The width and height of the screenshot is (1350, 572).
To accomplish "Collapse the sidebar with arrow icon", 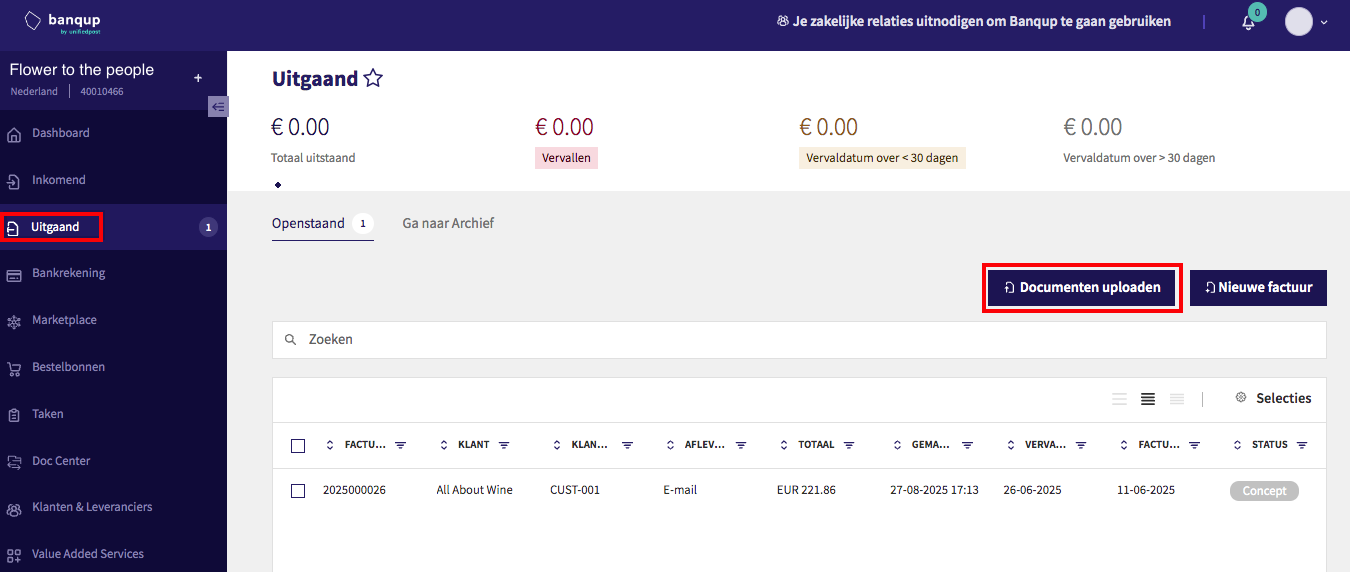I will click(x=218, y=106).
